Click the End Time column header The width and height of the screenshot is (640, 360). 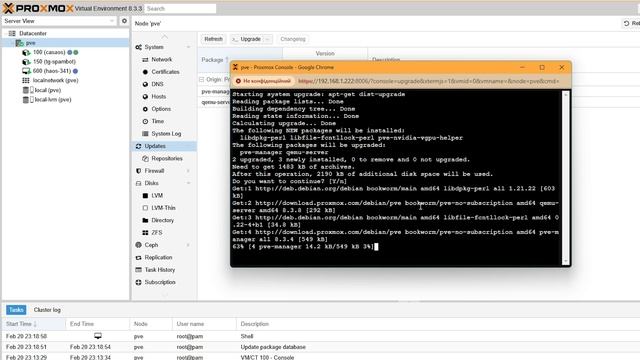click(x=97, y=324)
